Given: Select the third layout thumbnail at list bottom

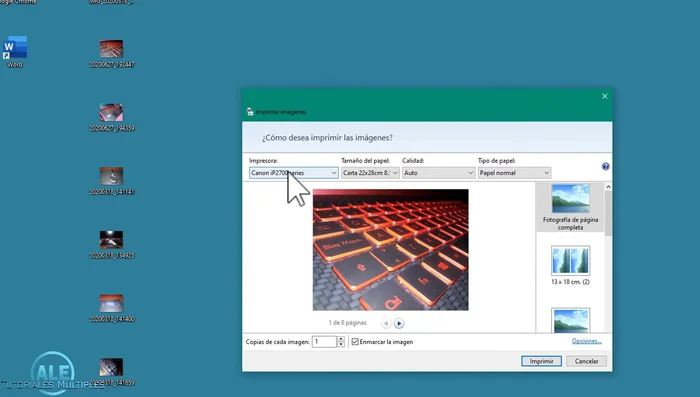Looking at the screenshot, I should coord(570,320).
